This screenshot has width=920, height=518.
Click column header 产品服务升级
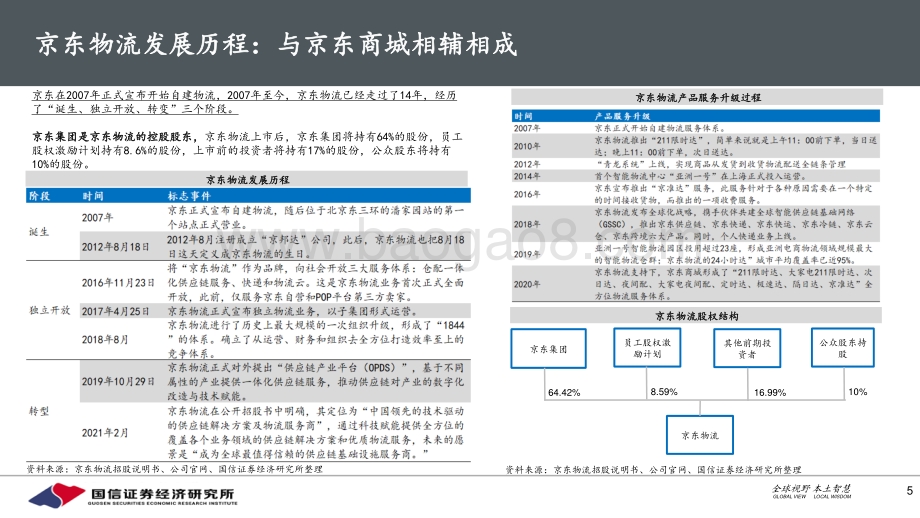pos(622,116)
